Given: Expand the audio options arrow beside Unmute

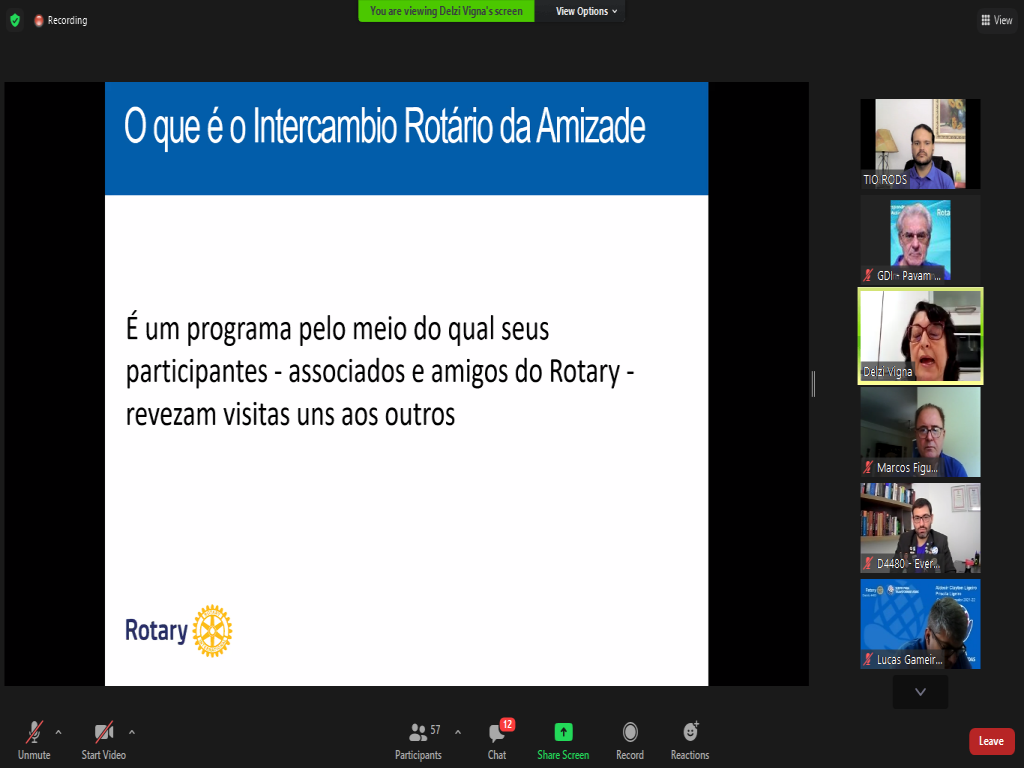Looking at the screenshot, I should click(x=58, y=732).
